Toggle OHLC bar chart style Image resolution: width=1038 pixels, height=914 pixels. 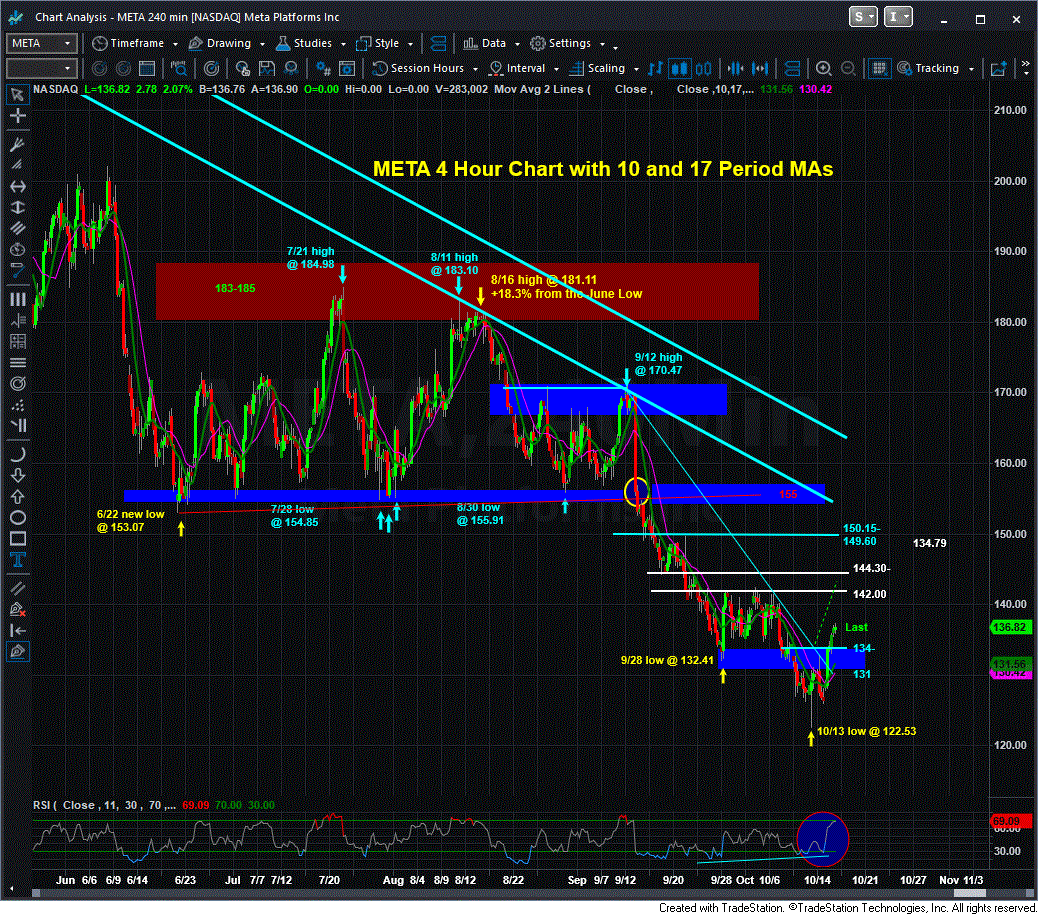(x=655, y=68)
